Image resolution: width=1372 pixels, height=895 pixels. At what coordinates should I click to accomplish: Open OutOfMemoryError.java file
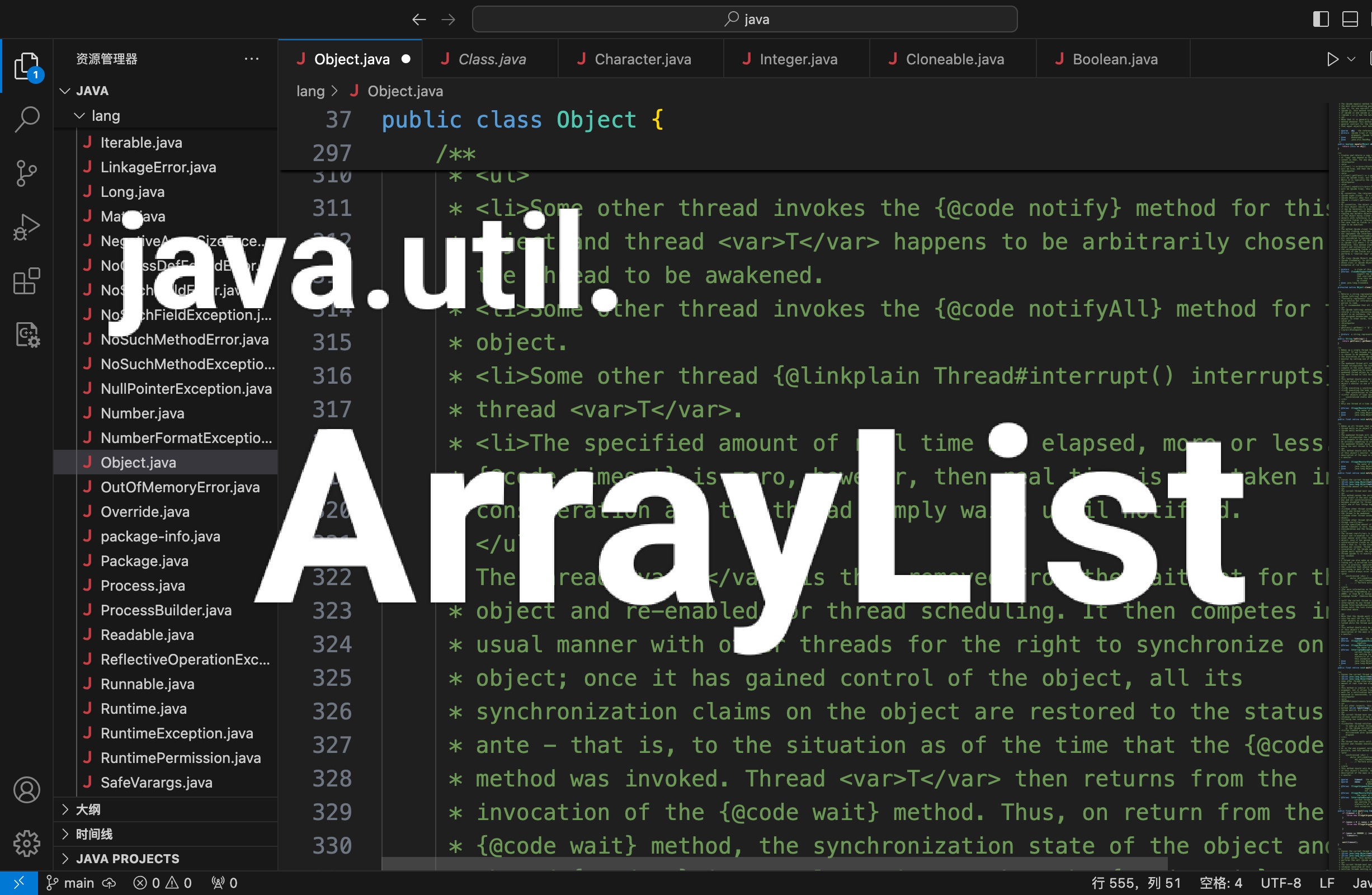pos(166,487)
